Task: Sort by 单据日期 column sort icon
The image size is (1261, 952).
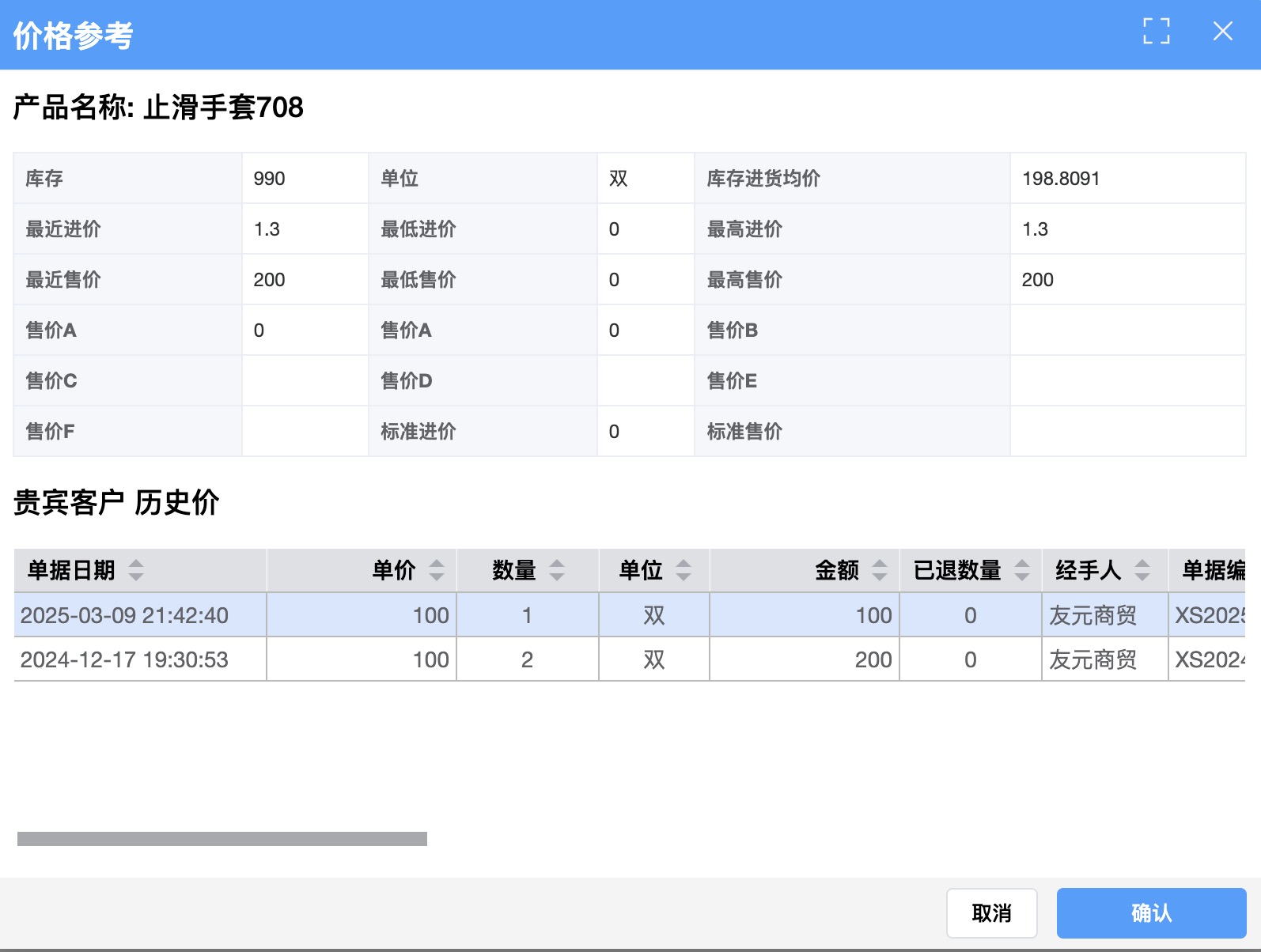Action: point(136,570)
